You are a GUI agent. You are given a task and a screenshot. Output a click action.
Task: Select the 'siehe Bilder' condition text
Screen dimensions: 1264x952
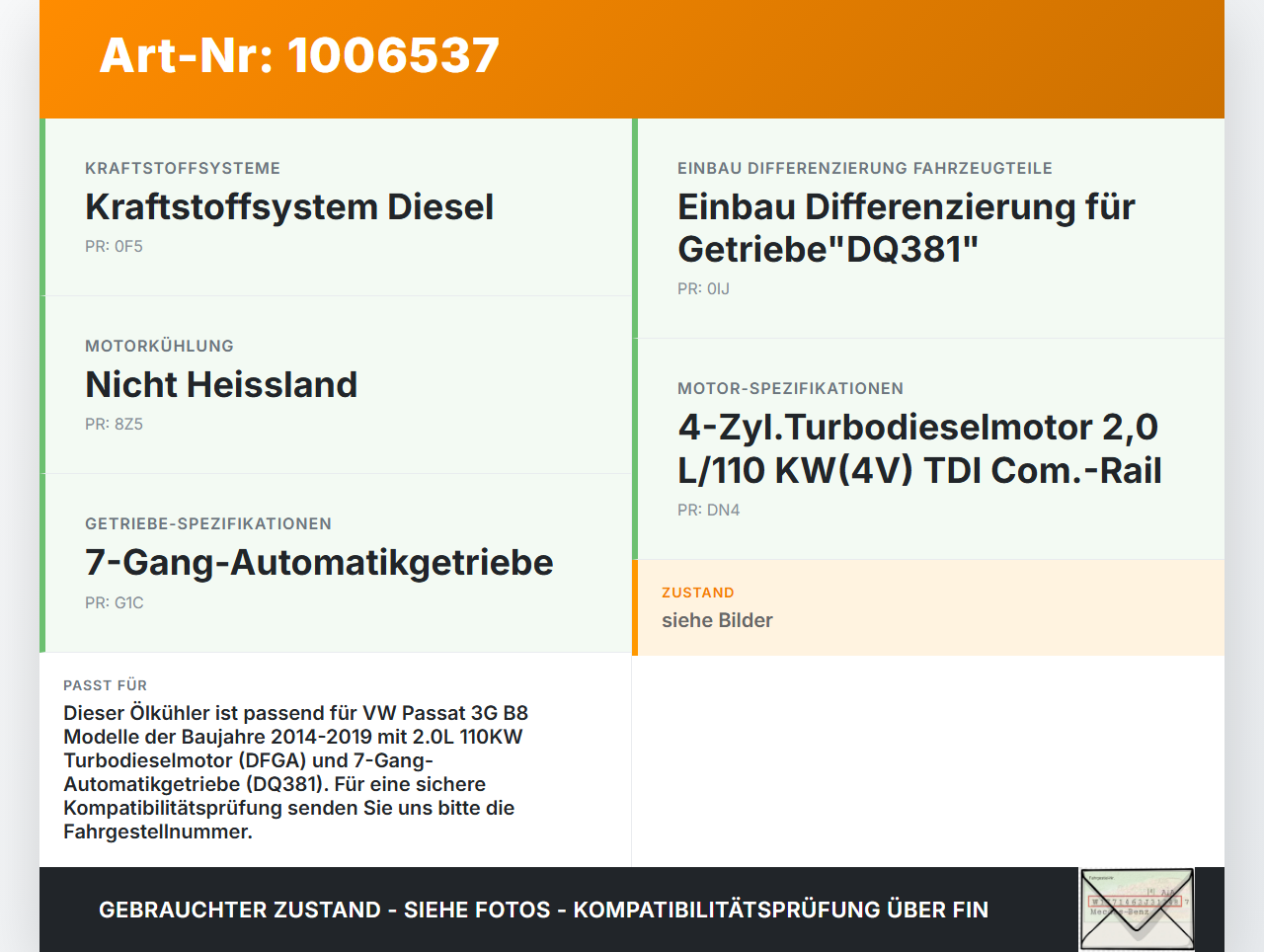coord(717,620)
